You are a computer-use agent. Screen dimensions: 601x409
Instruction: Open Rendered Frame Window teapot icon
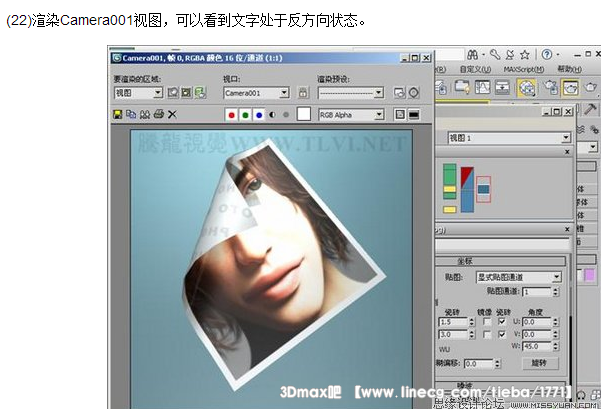(x=570, y=87)
